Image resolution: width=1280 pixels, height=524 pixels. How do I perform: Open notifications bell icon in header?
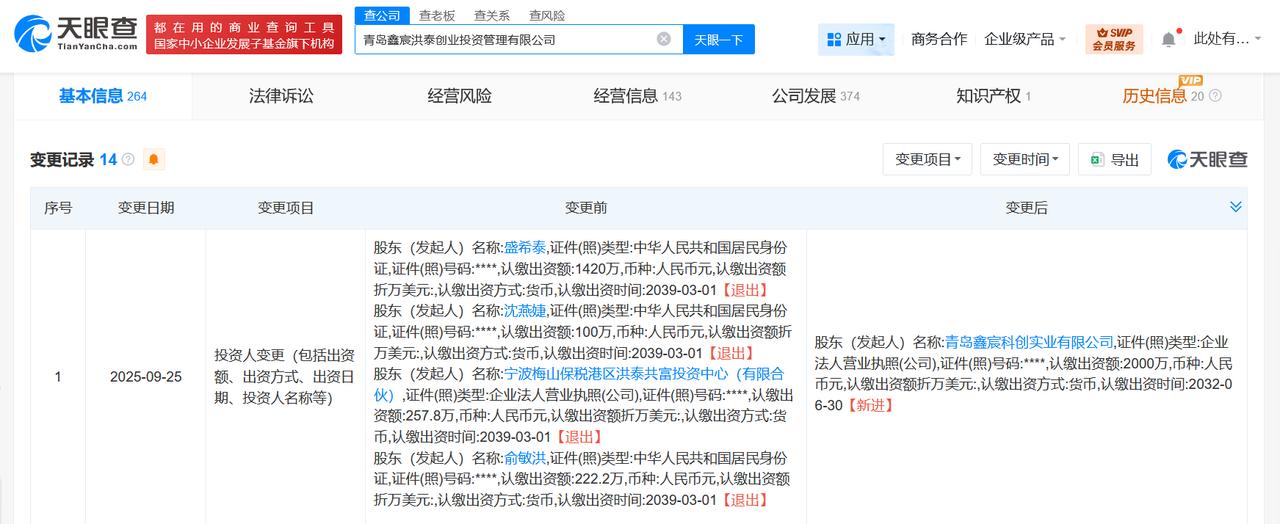(1168, 39)
